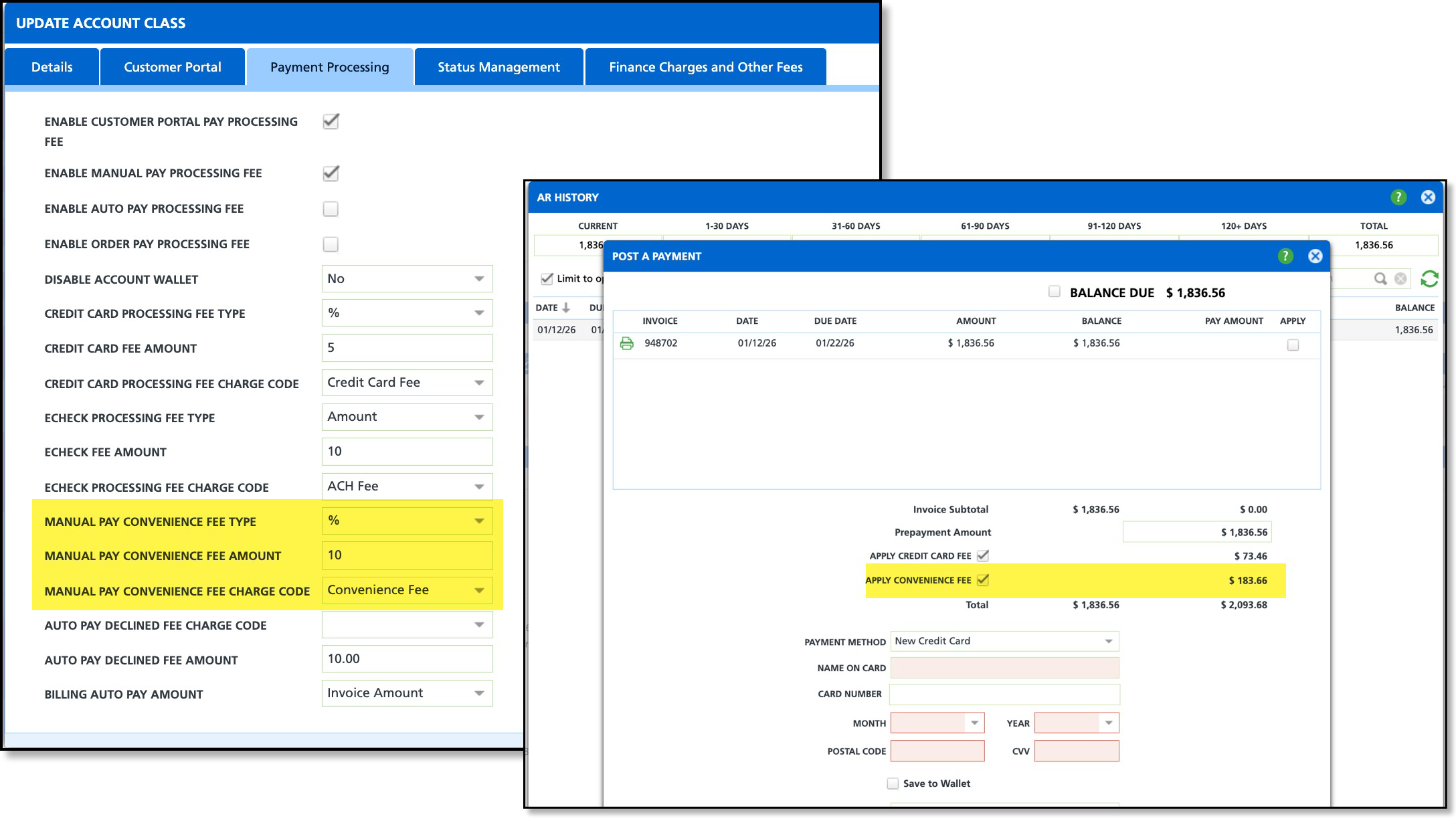
Task: Uncheck the Apply Convenience Fee checkbox
Action: pyautogui.click(x=982, y=580)
